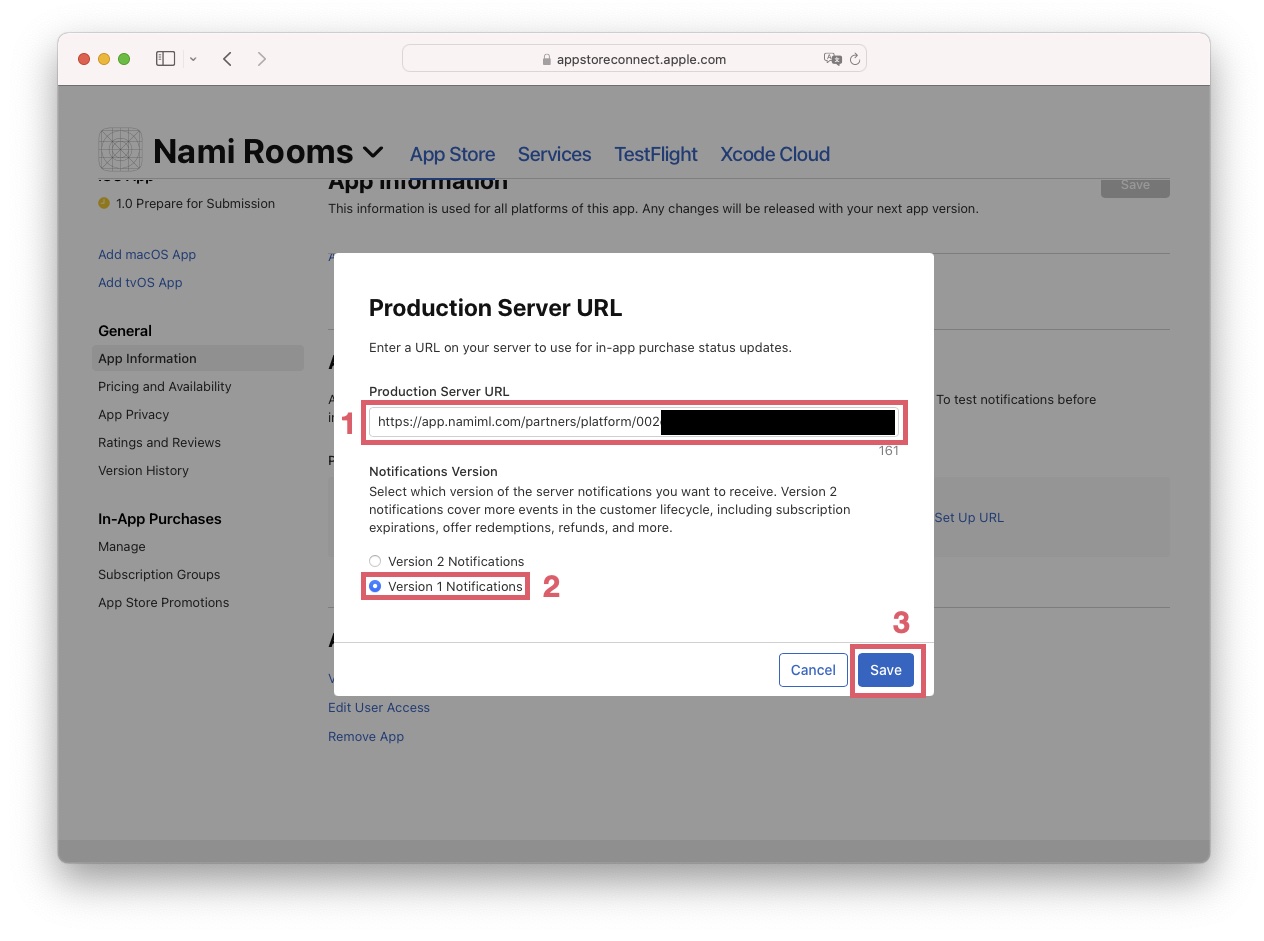Click the "In-App Purchases" sidebar heading

[160, 518]
